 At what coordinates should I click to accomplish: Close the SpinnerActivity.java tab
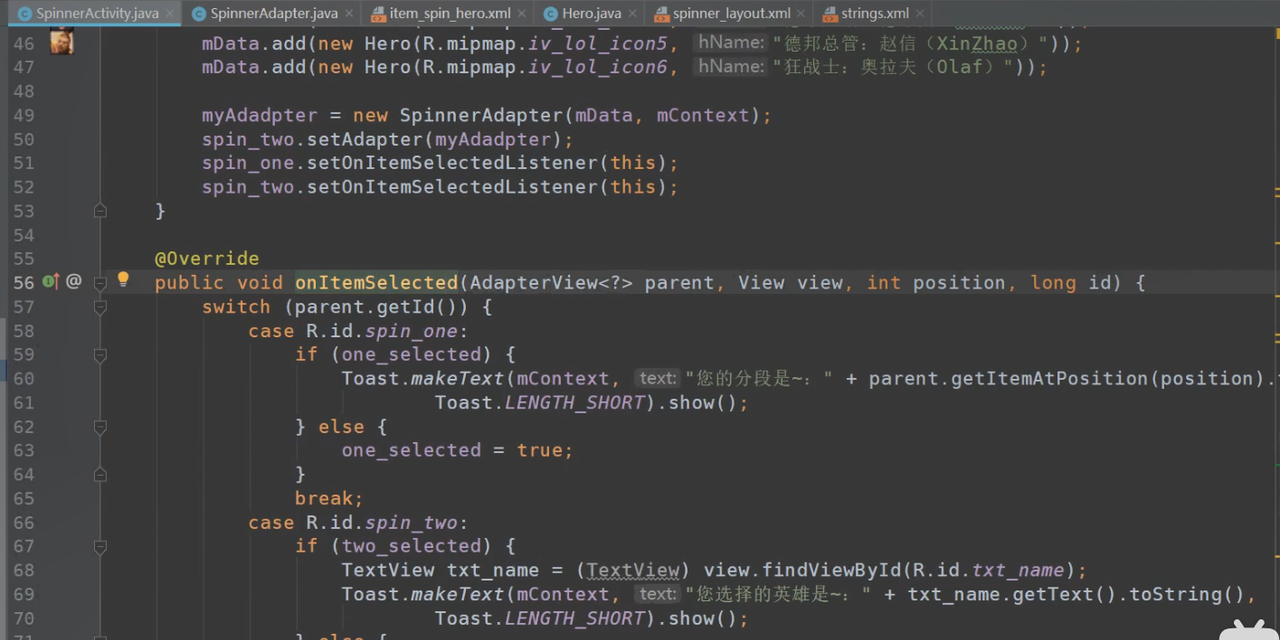tap(170, 14)
